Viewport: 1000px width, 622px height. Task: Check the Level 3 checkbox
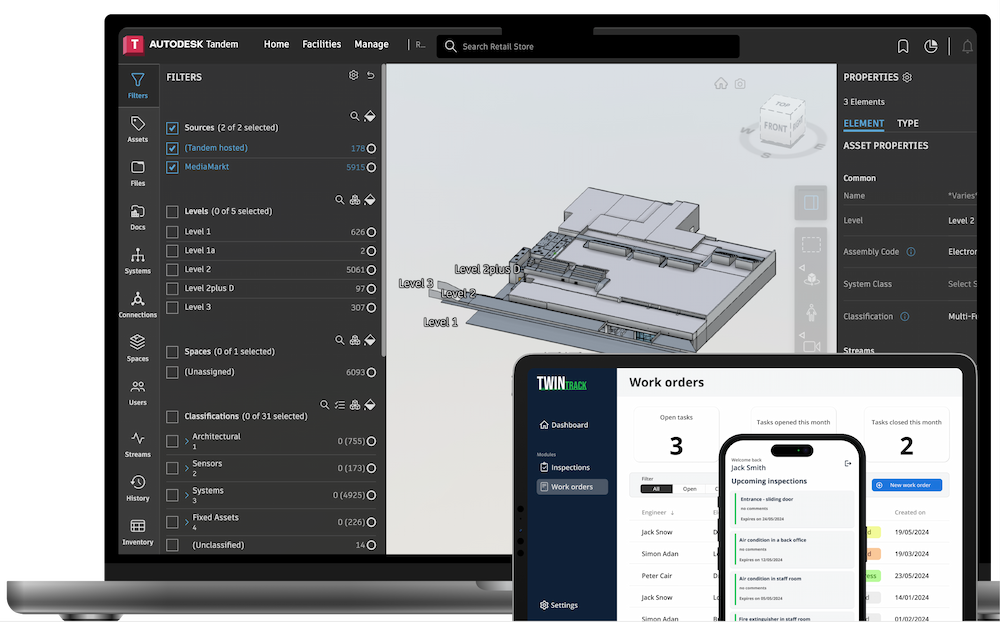[x=172, y=307]
